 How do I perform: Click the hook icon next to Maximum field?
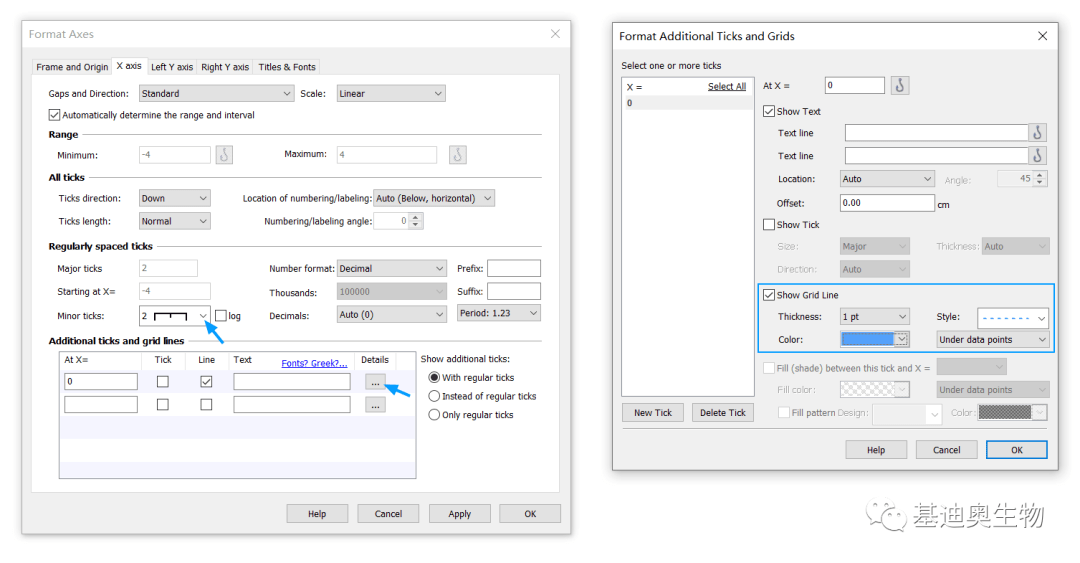tap(457, 155)
